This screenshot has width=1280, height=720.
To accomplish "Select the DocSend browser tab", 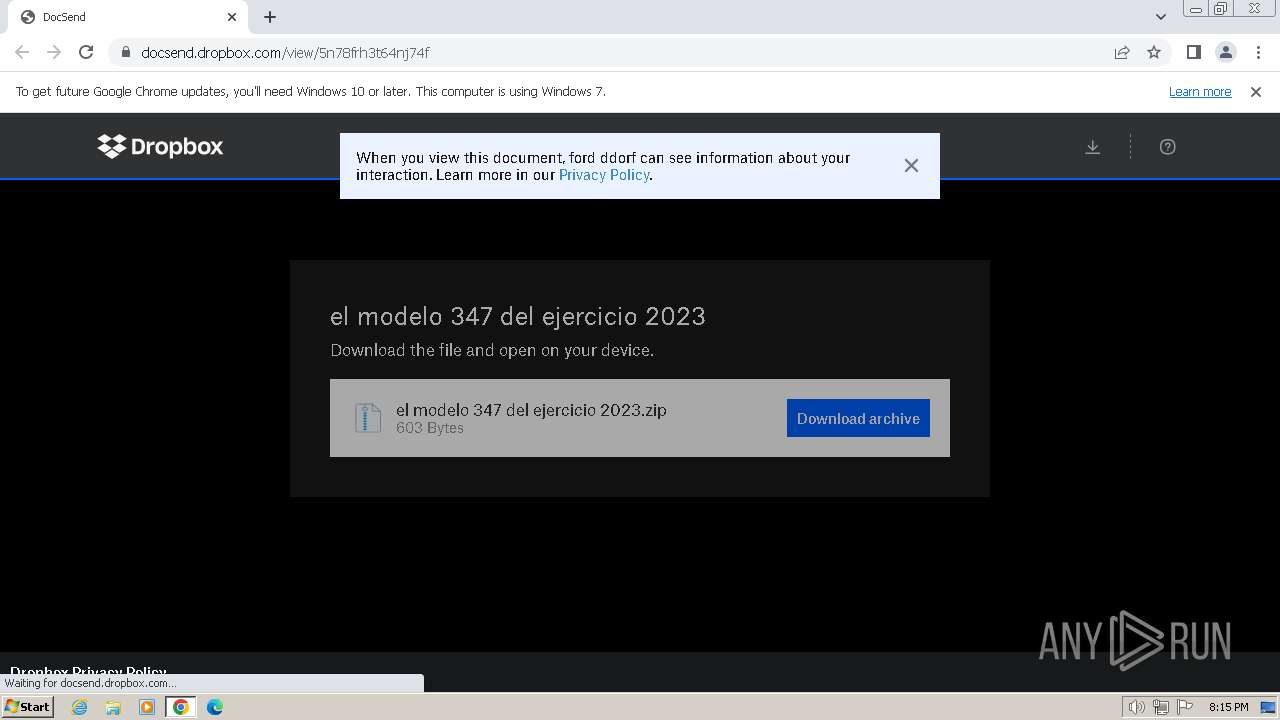I will (128, 17).
